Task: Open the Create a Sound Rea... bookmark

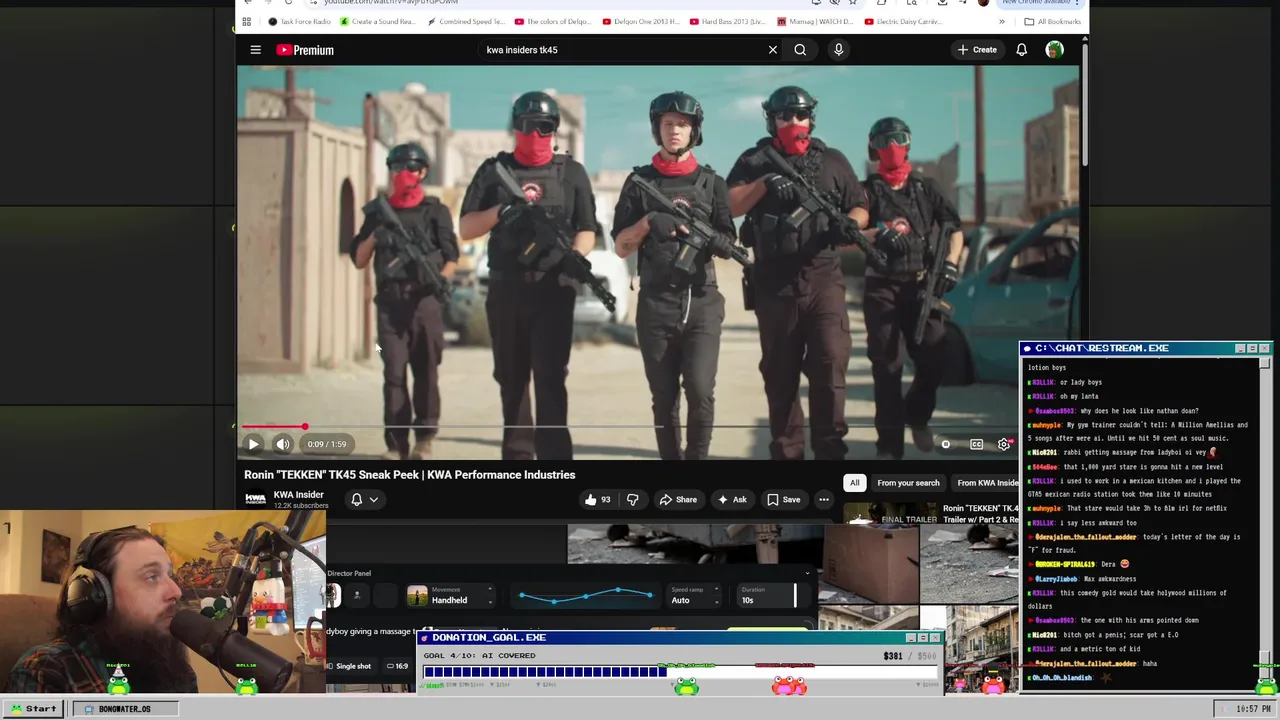Action: click(378, 21)
